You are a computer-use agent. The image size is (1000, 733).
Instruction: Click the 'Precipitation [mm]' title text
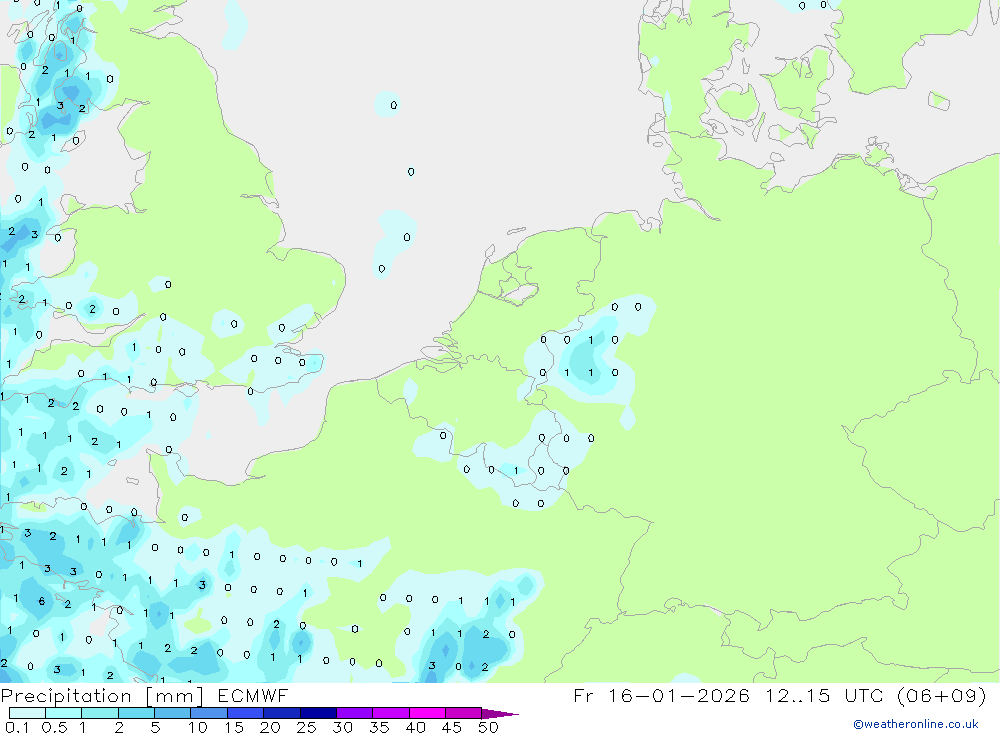coord(102,695)
